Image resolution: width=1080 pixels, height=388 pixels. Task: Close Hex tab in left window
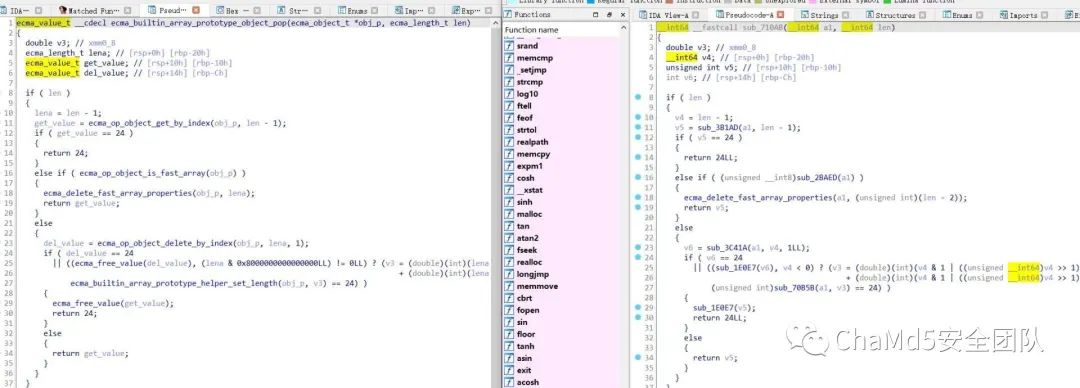pos(256,10)
